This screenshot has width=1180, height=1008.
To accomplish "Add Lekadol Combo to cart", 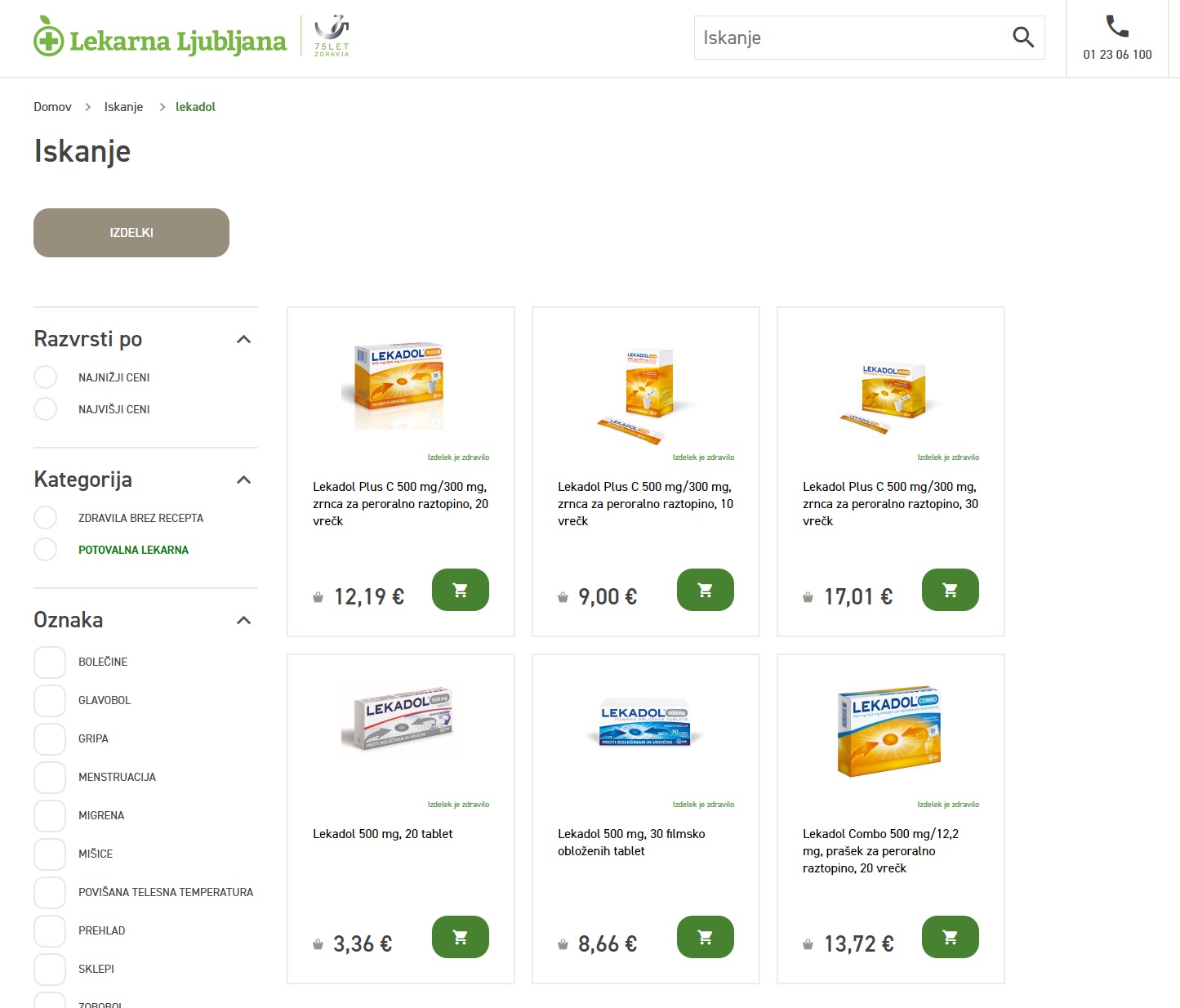I will click(x=950, y=937).
